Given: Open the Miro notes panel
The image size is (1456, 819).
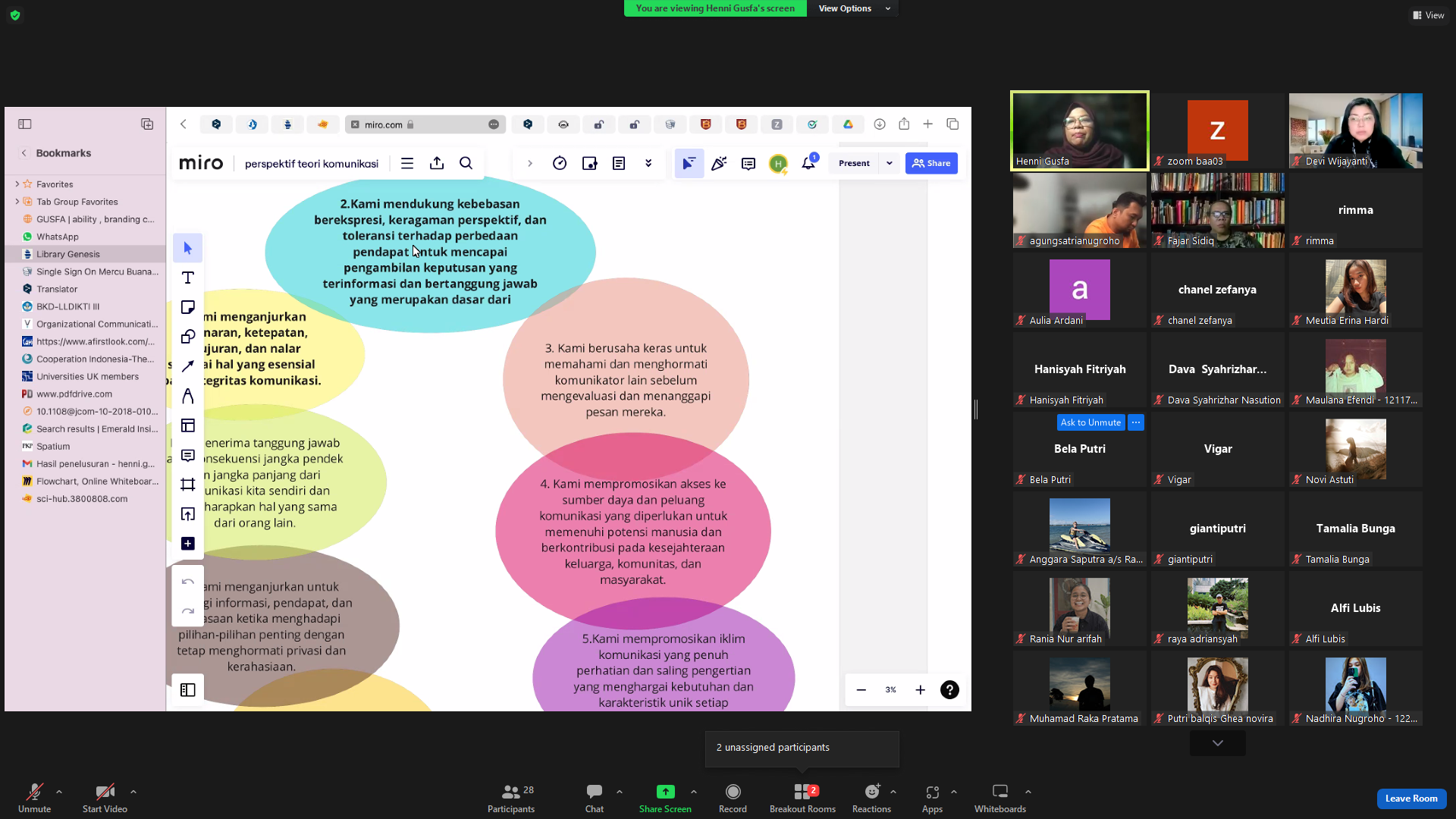Looking at the screenshot, I should 619,163.
